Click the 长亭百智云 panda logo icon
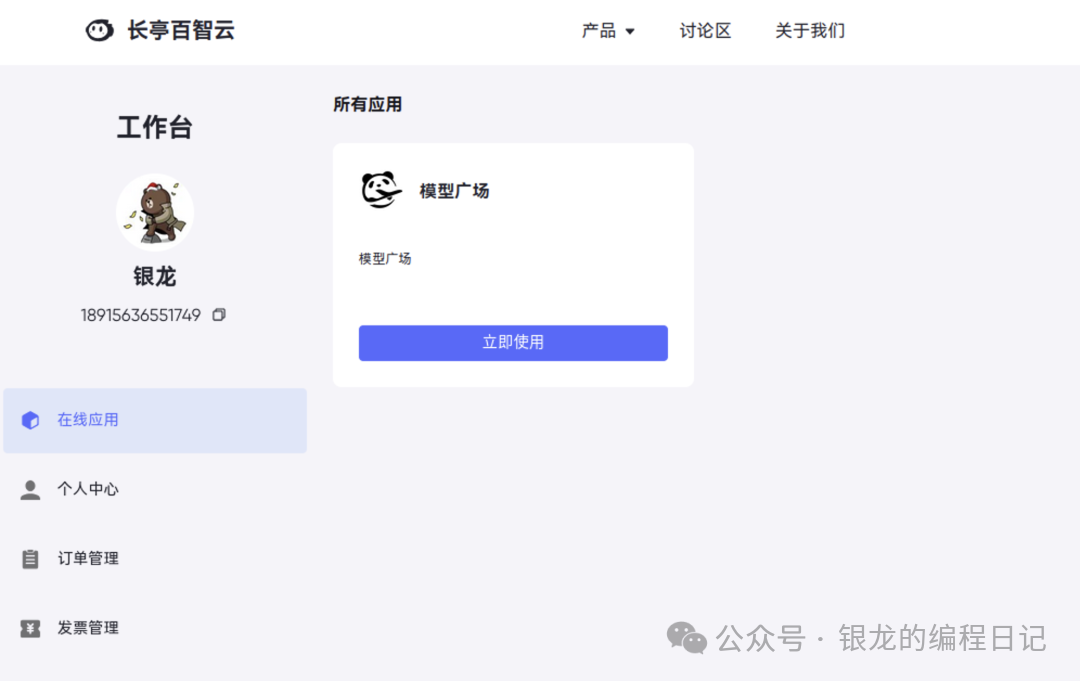 99,30
